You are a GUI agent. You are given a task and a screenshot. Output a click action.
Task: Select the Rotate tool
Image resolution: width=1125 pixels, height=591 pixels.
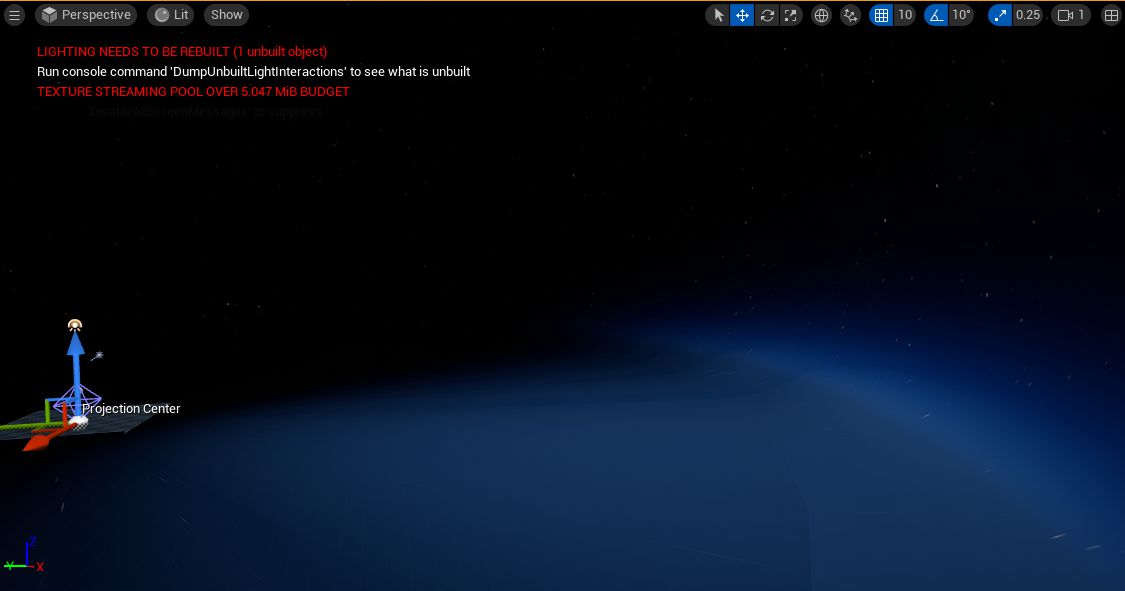click(x=767, y=15)
